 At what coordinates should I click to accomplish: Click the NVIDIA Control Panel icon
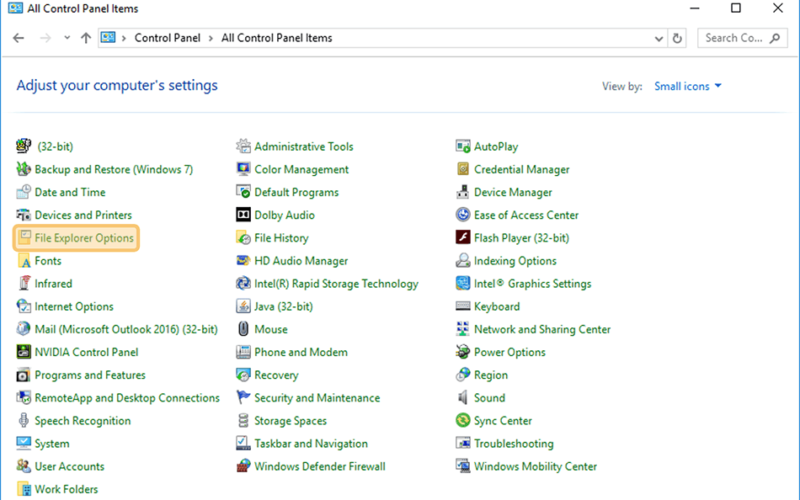click(x=23, y=352)
